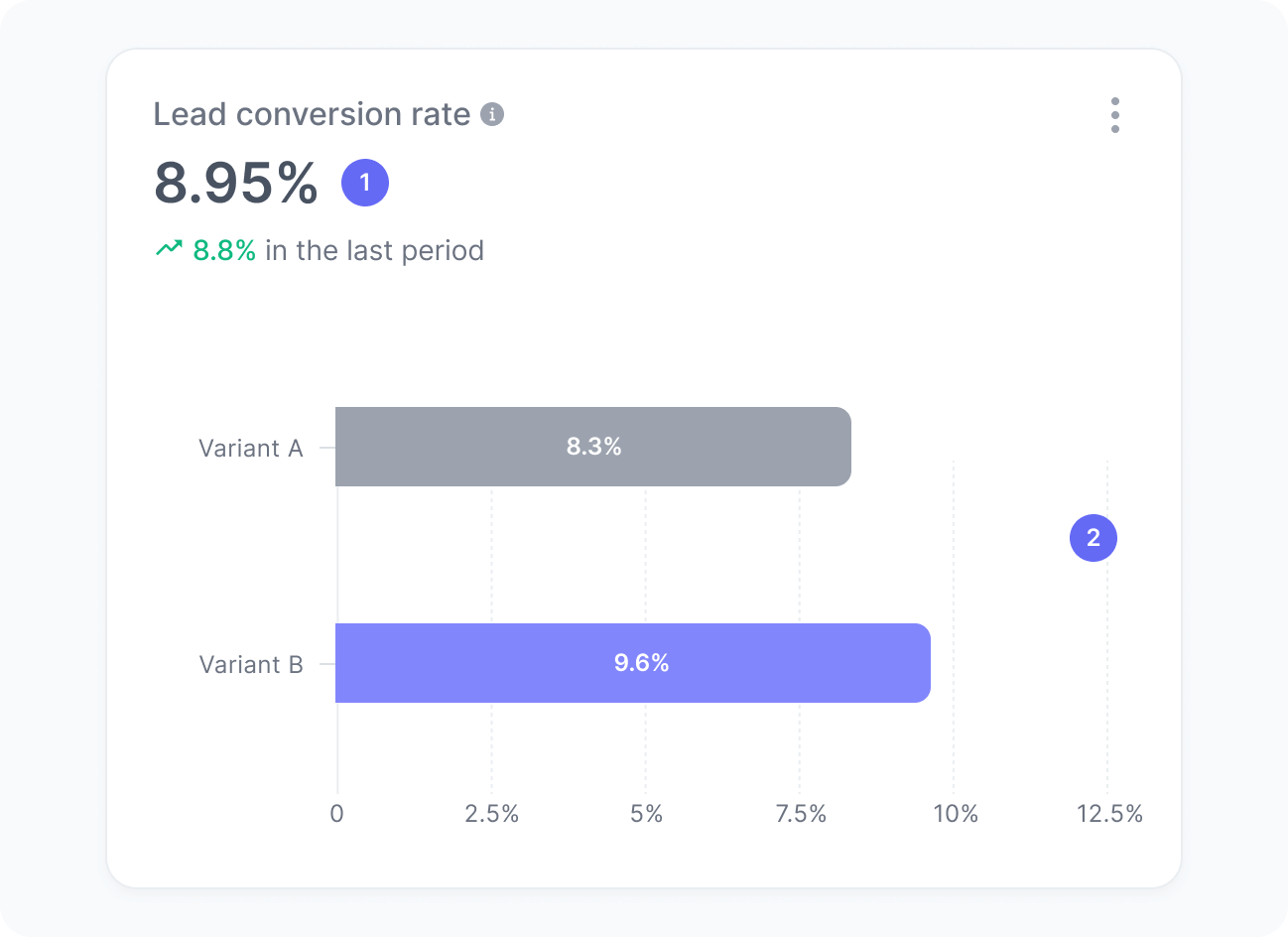Toggle visibility of the Variant B bar
1288x937 pixels.
[632, 663]
